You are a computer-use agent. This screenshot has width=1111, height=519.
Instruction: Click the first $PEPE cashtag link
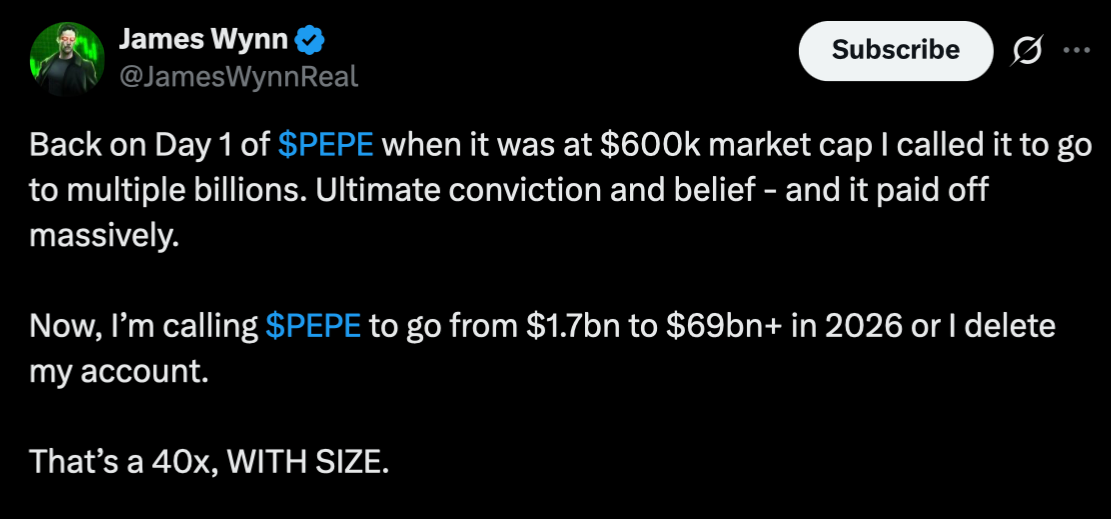[326, 145]
